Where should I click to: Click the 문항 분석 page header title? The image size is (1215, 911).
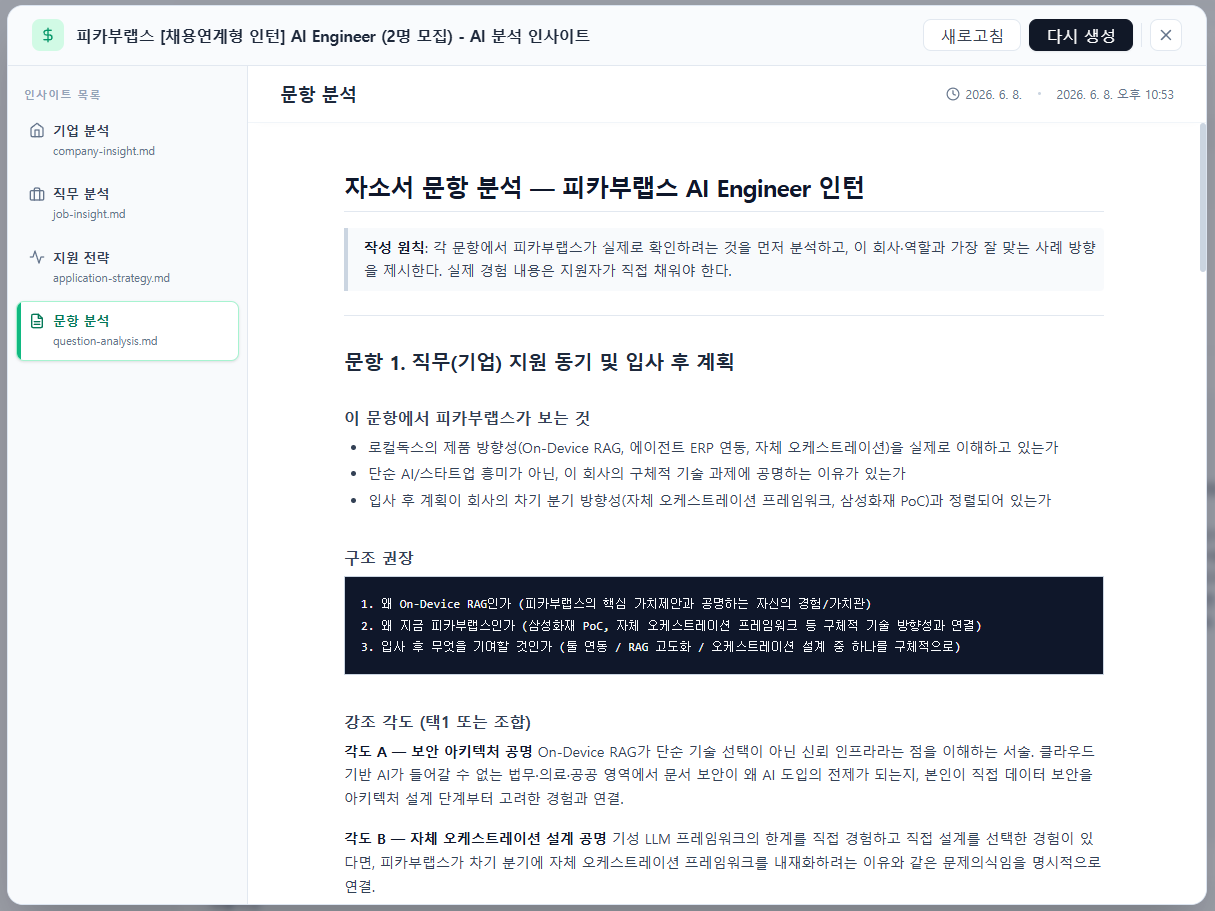[319, 95]
